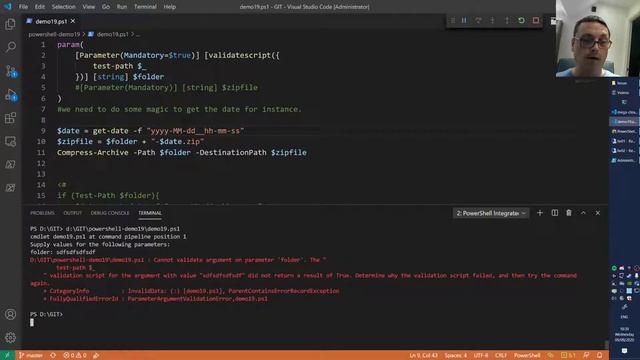Create a new terminal with plus icon
Viewport: 640px width, 360px height.
(540, 213)
